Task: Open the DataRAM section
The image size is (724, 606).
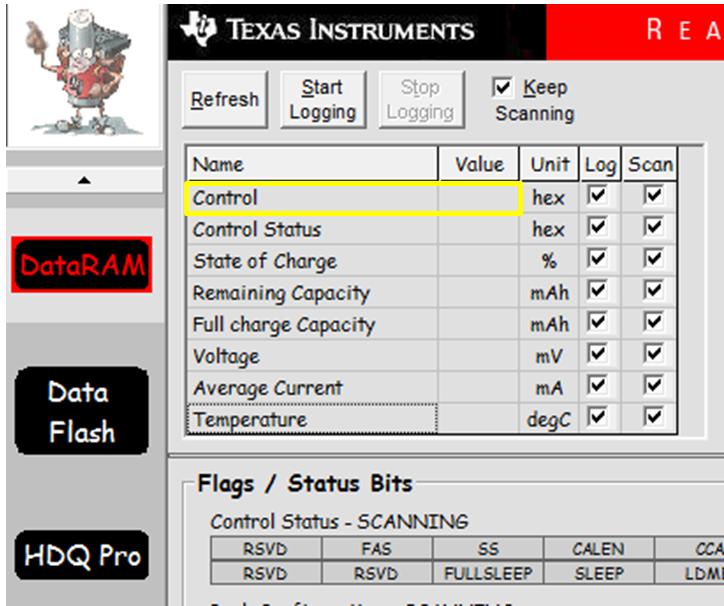Action: tap(82, 265)
